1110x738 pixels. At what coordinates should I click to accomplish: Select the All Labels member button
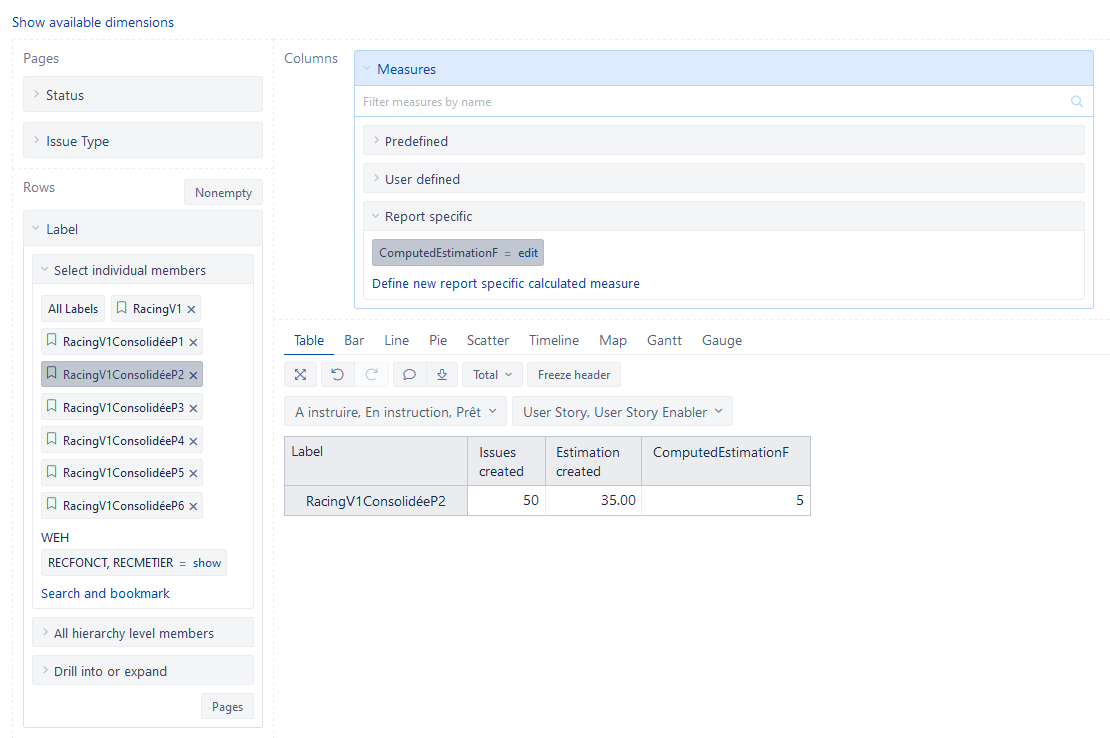tap(73, 309)
